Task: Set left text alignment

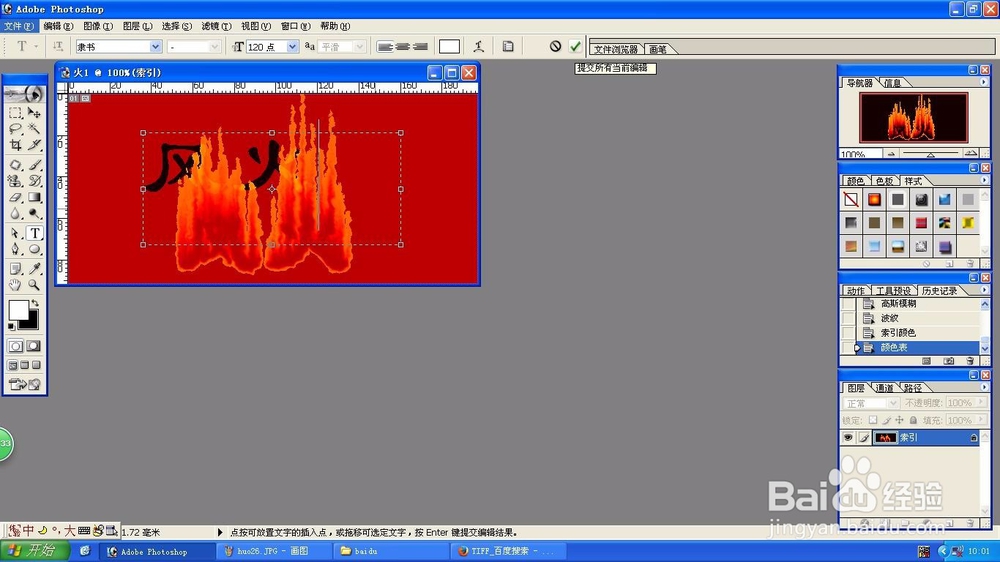Action: click(385, 47)
